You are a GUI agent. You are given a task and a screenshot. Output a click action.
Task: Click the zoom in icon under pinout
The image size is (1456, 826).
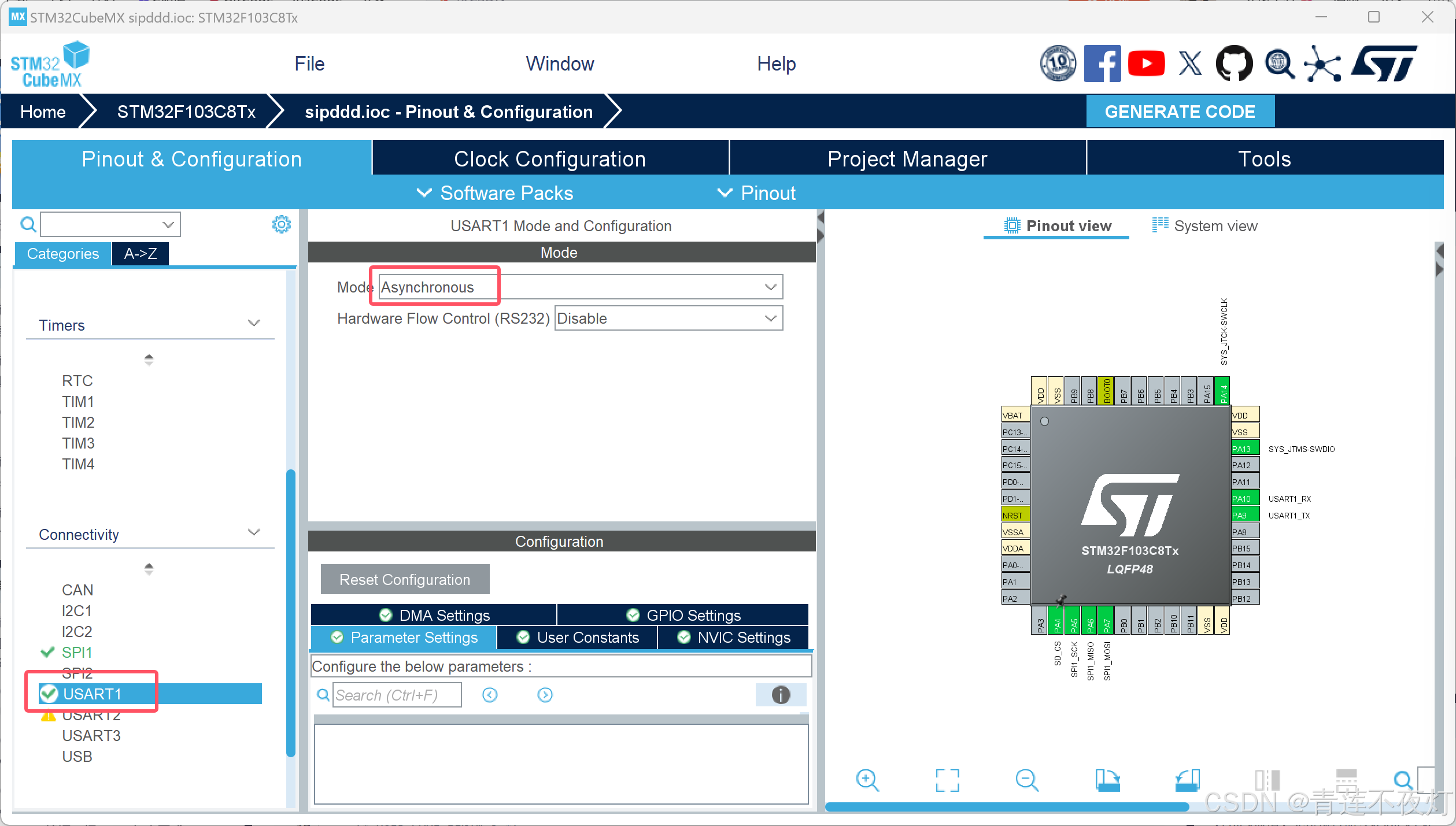tap(867, 780)
